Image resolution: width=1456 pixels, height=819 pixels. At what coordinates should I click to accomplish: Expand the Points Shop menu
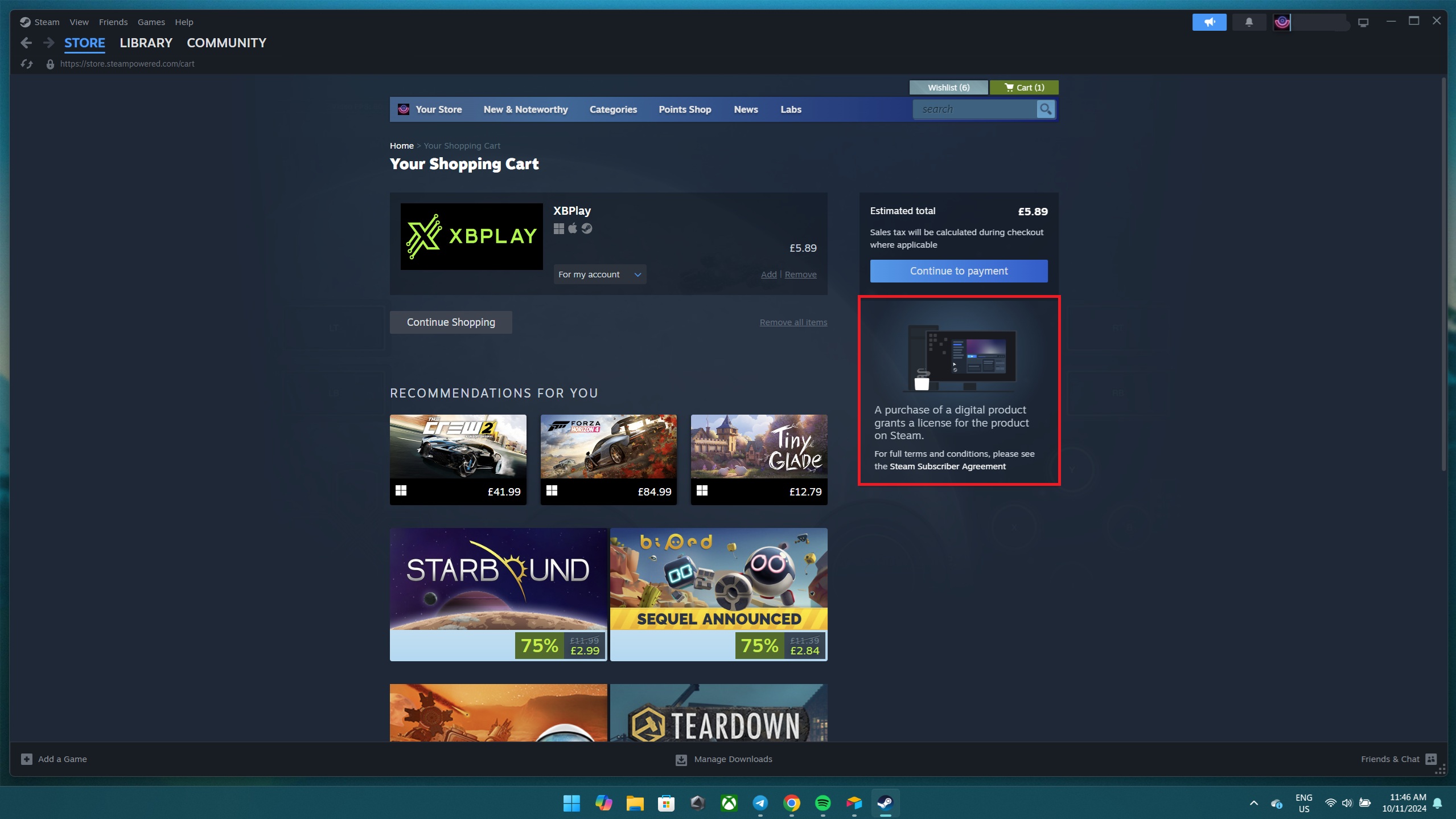pos(685,109)
